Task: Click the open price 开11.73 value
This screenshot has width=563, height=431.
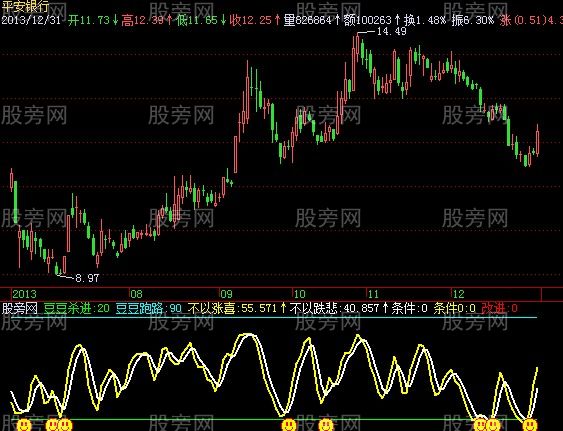Action: [89, 20]
